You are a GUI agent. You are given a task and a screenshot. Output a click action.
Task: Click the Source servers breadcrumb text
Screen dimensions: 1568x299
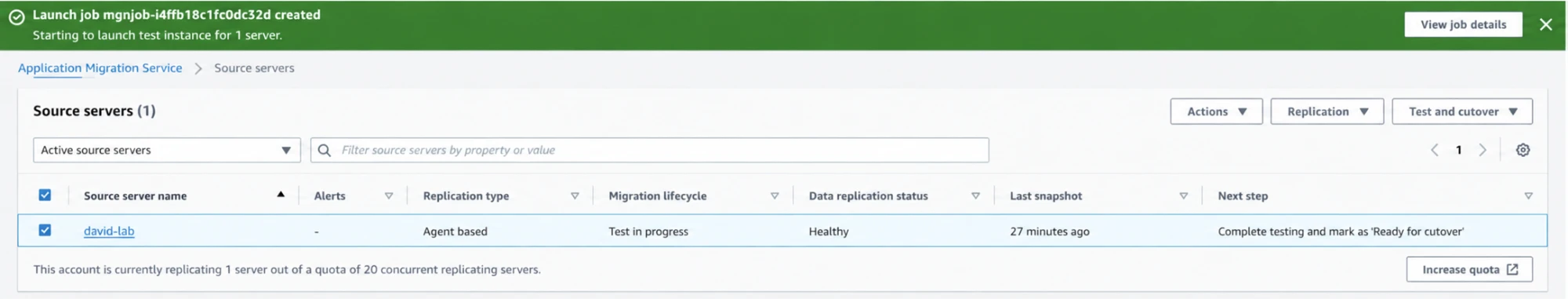(254, 68)
